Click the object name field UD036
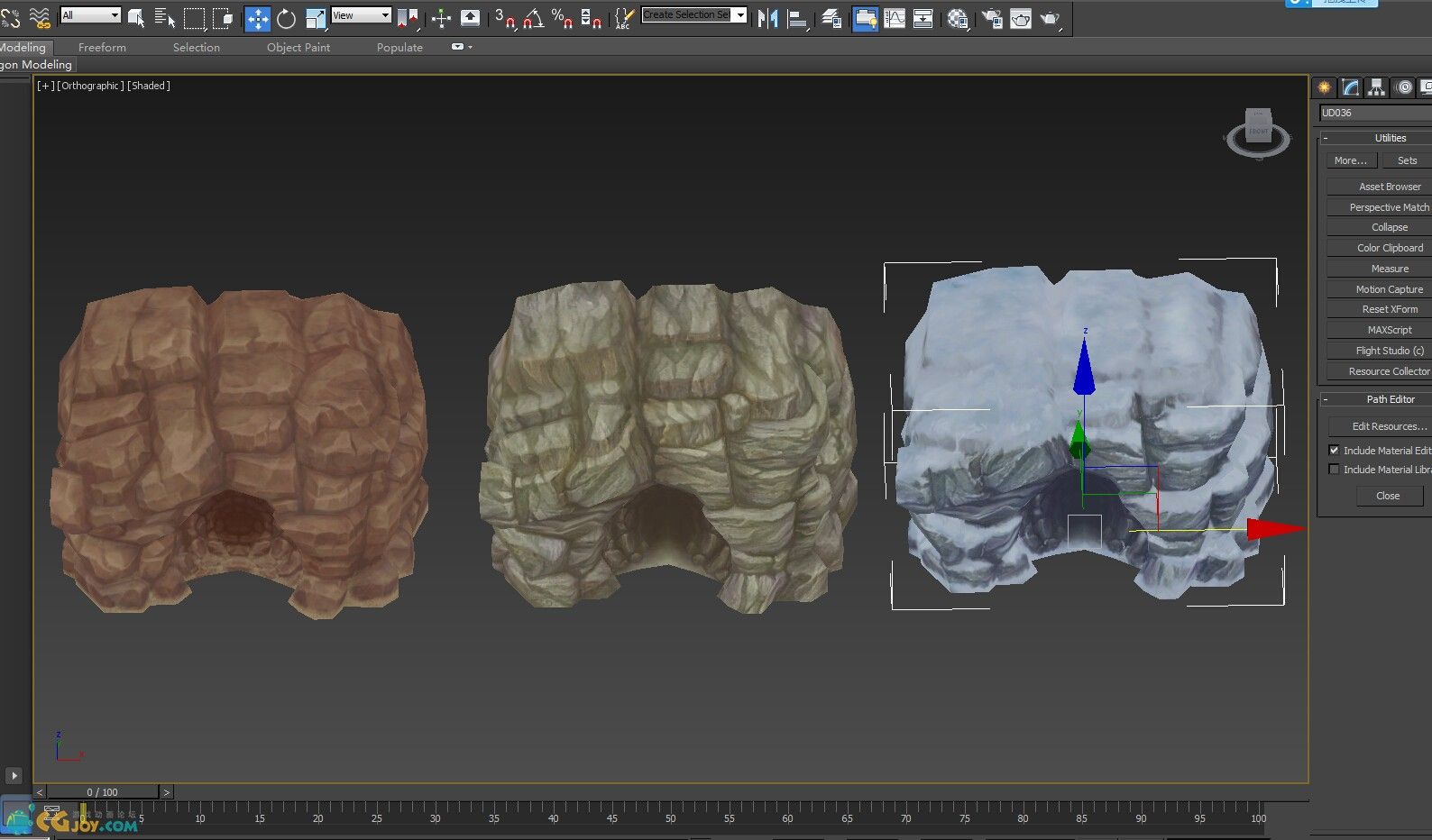Screen dimensions: 1432x840 [x=1374, y=113]
